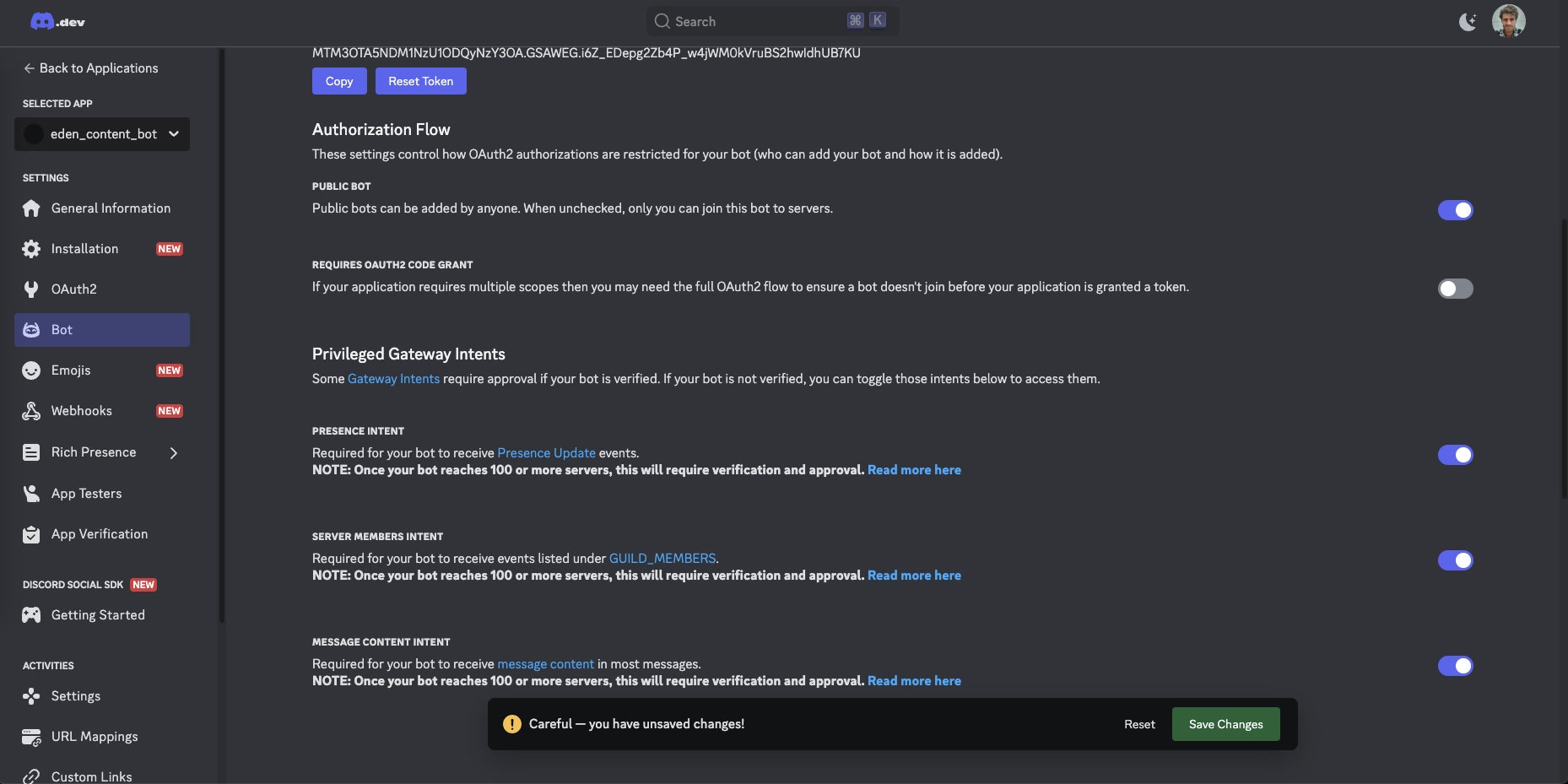Viewport: 1568px width, 784px height.
Task: Click the Getting Started gamepad icon
Action: pyautogui.click(x=31, y=615)
